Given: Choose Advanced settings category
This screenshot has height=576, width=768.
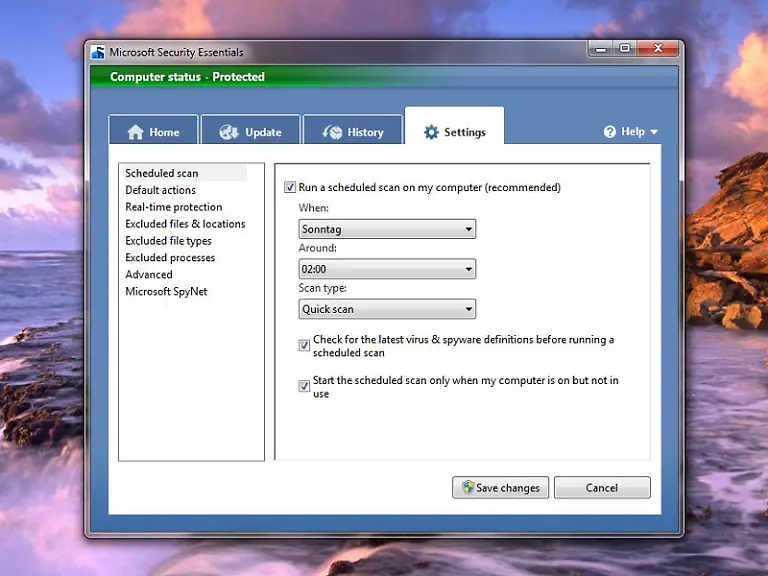Looking at the screenshot, I should click(148, 275).
